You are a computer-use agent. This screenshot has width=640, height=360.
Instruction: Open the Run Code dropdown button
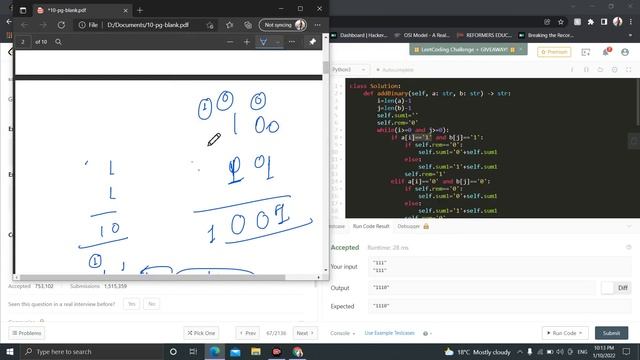564,333
